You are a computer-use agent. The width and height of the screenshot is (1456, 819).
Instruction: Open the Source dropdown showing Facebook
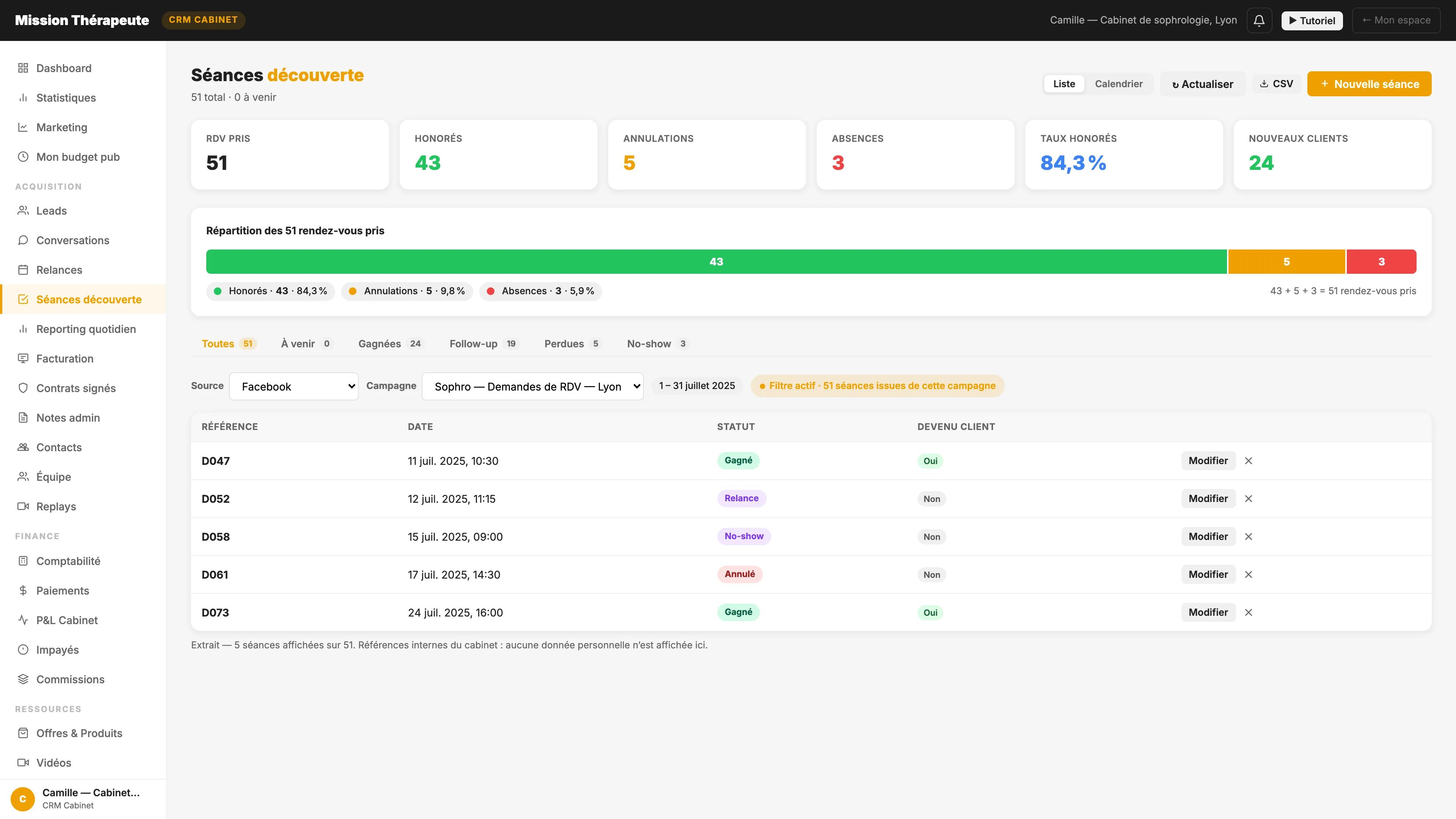click(x=294, y=387)
